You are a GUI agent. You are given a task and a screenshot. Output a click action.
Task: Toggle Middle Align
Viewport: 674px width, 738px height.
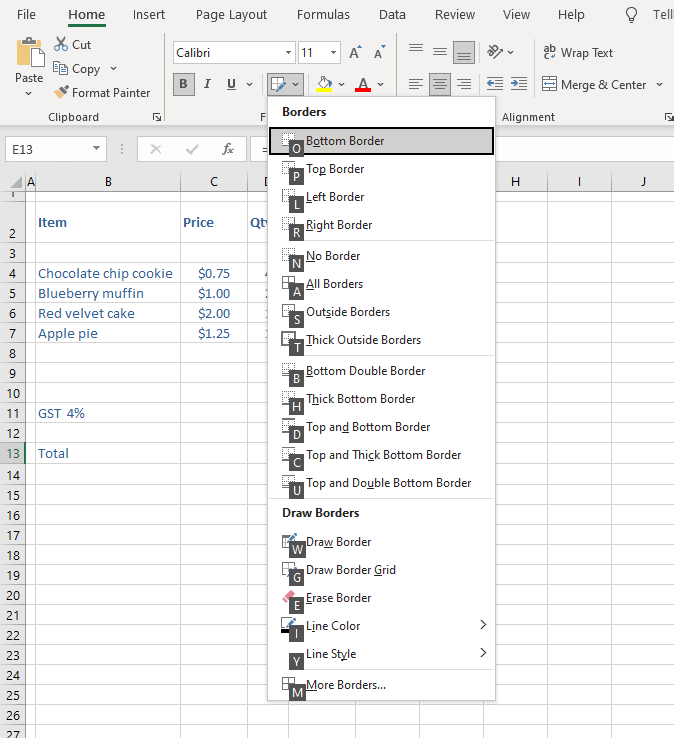pos(440,52)
